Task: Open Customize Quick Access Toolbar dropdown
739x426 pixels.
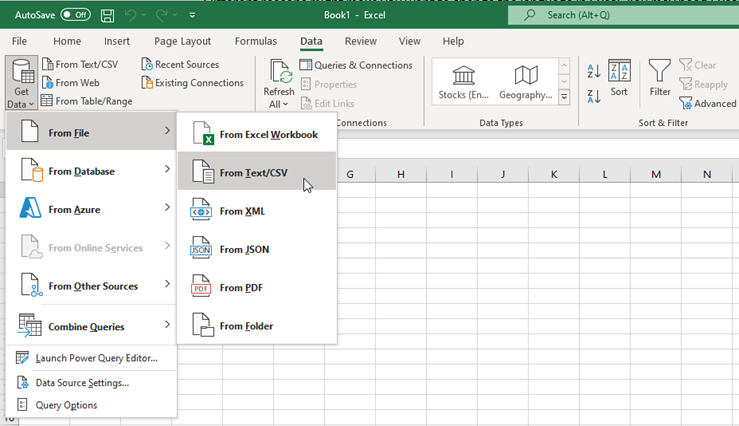Action: 192,15
